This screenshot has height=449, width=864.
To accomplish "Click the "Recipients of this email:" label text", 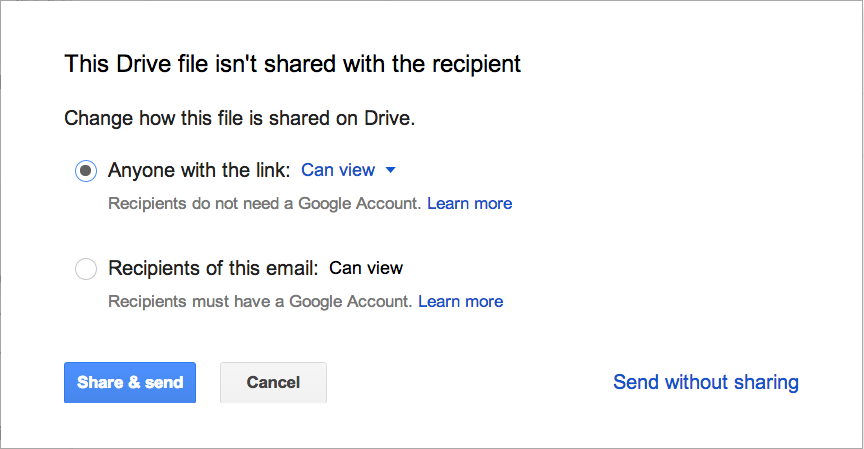I will click(213, 268).
